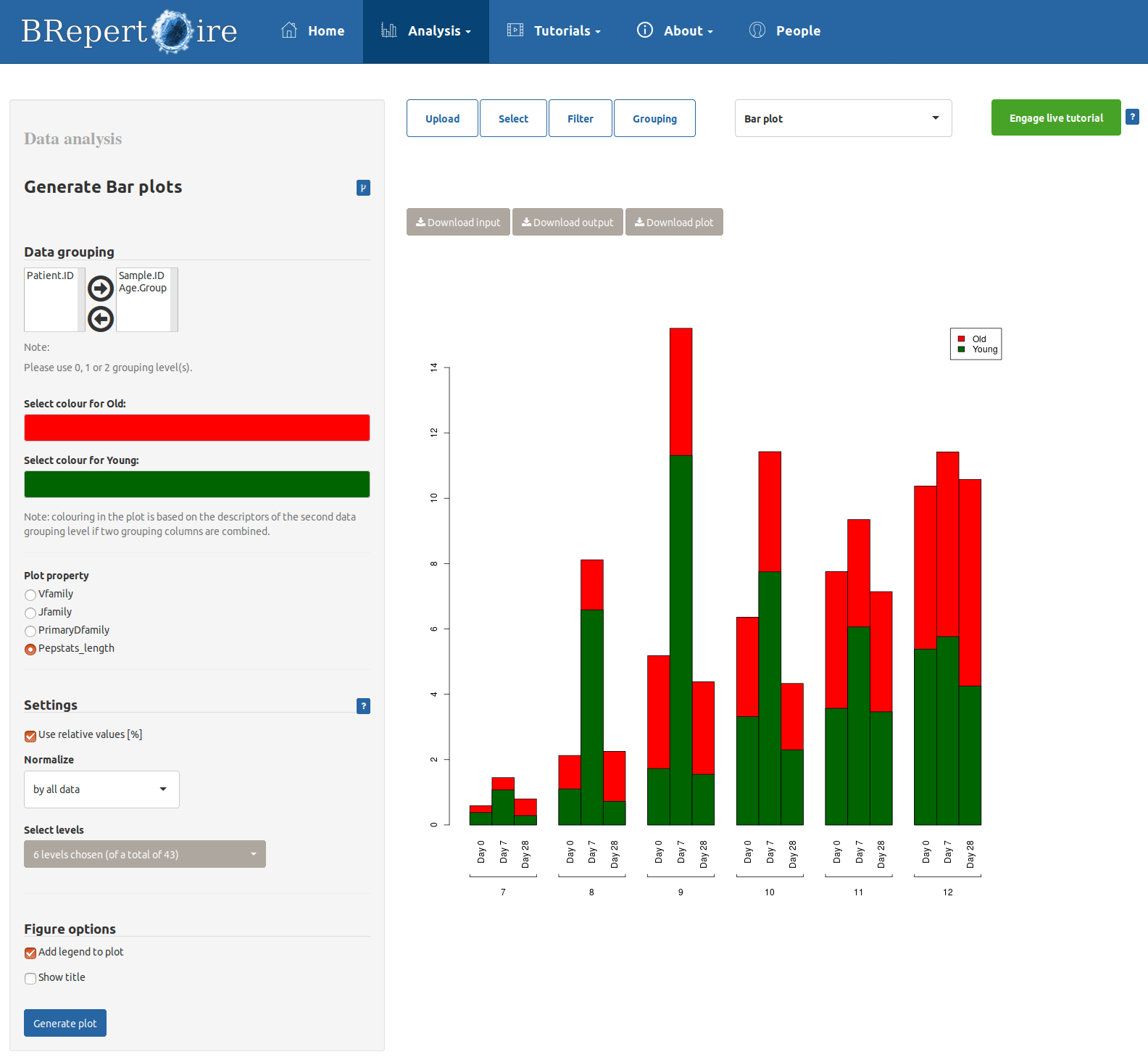Click the left arrow to remove grouping column
This screenshot has height=1057, width=1148.
[101, 319]
